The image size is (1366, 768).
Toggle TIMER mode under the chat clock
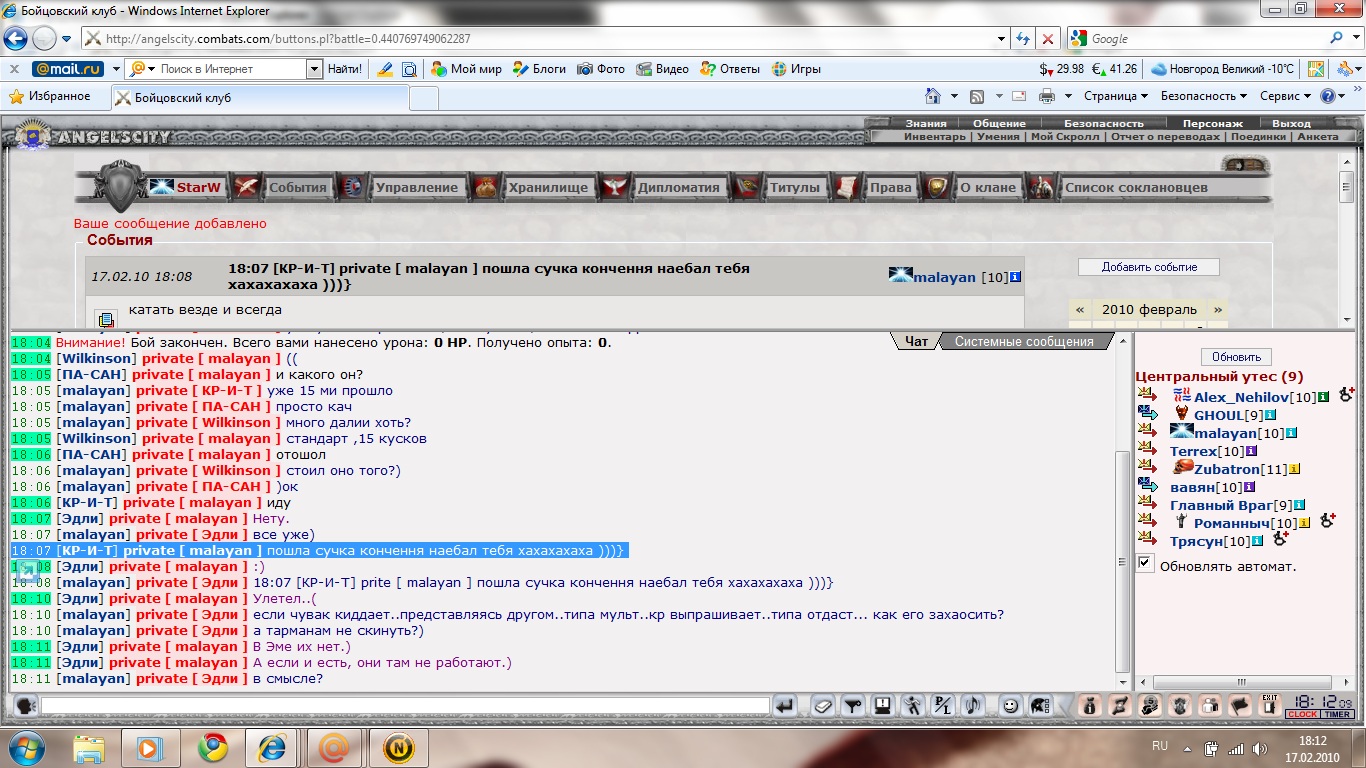pyautogui.click(x=1337, y=714)
